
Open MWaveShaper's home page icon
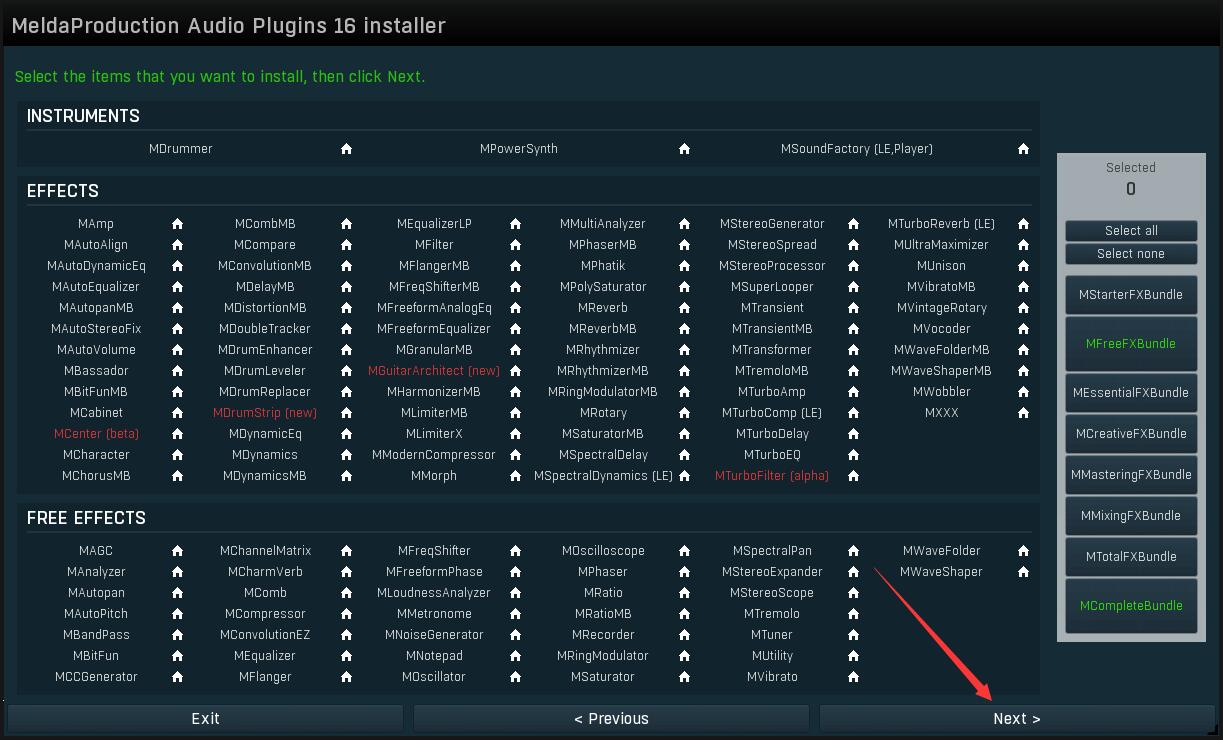click(1023, 571)
